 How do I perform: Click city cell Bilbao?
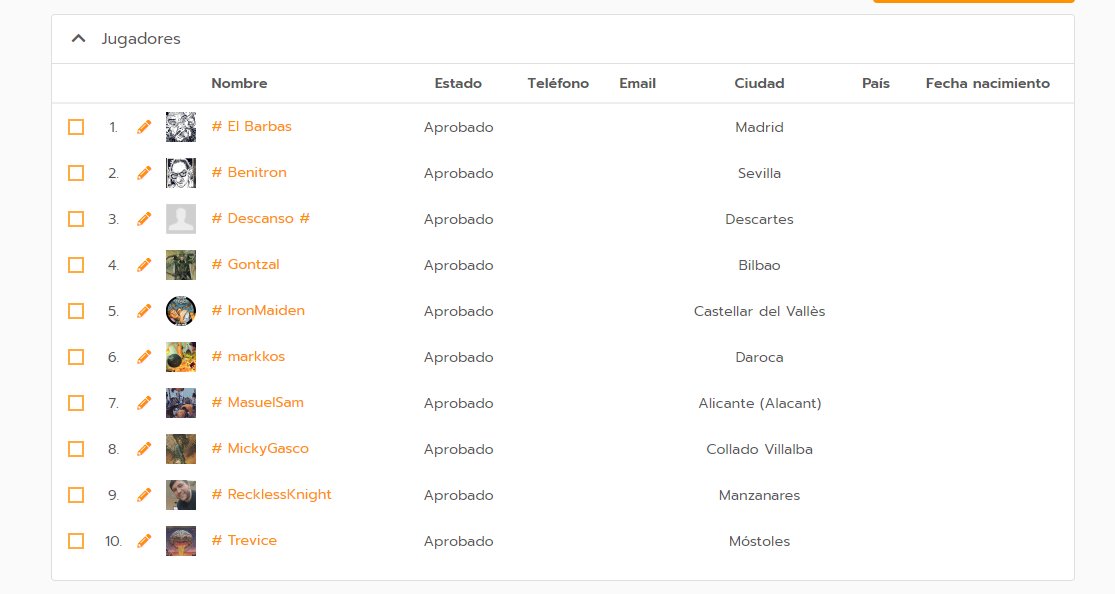pyautogui.click(x=759, y=265)
